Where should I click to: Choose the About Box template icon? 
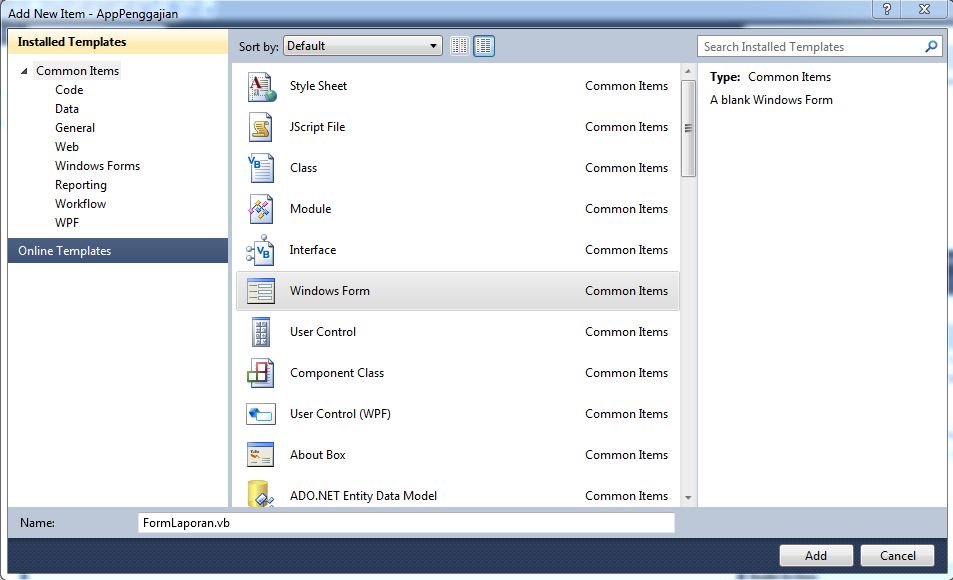click(x=261, y=455)
